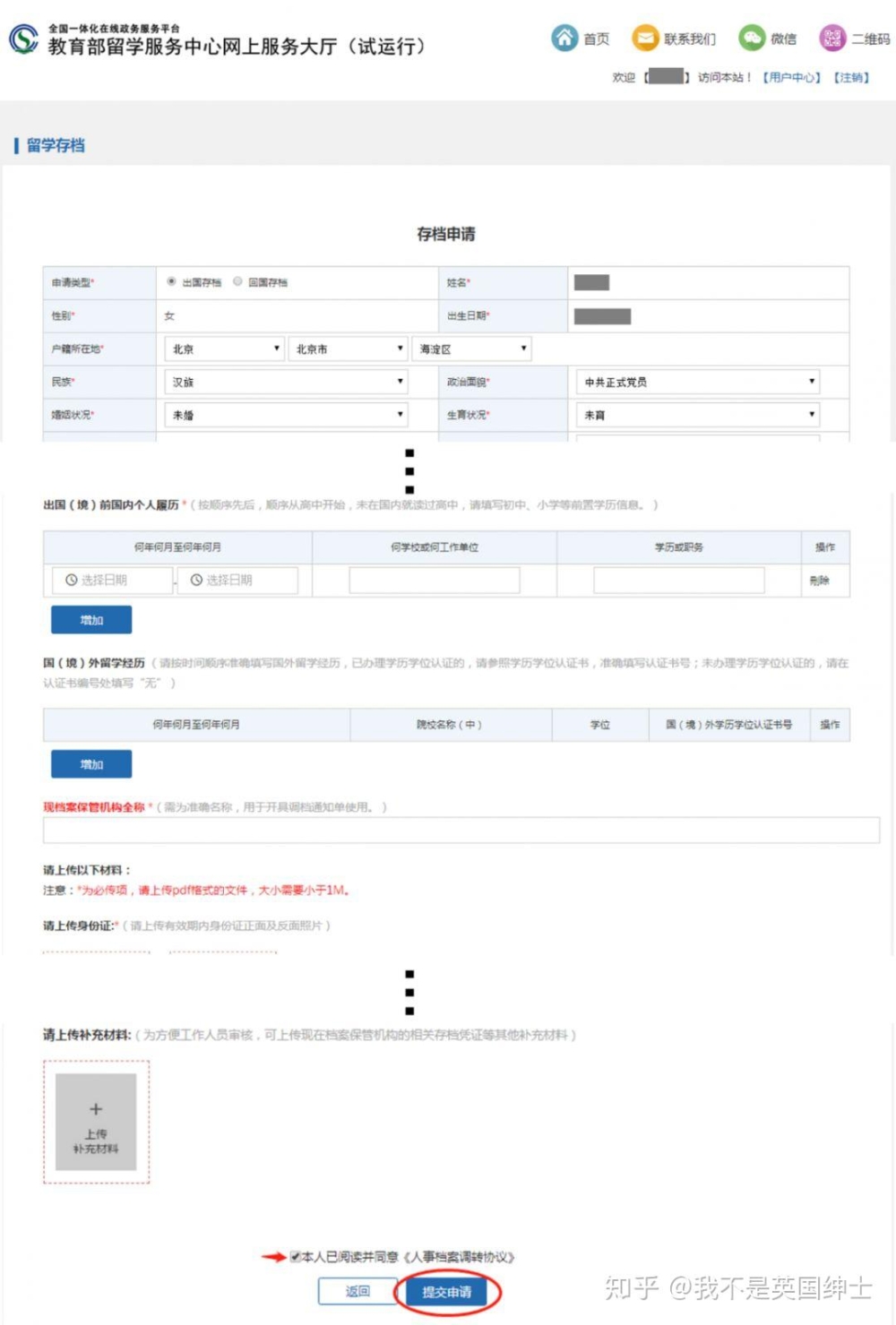Click the 留学存档 section heading
Screen dimensions: 896x1325
[x=56, y=145]
